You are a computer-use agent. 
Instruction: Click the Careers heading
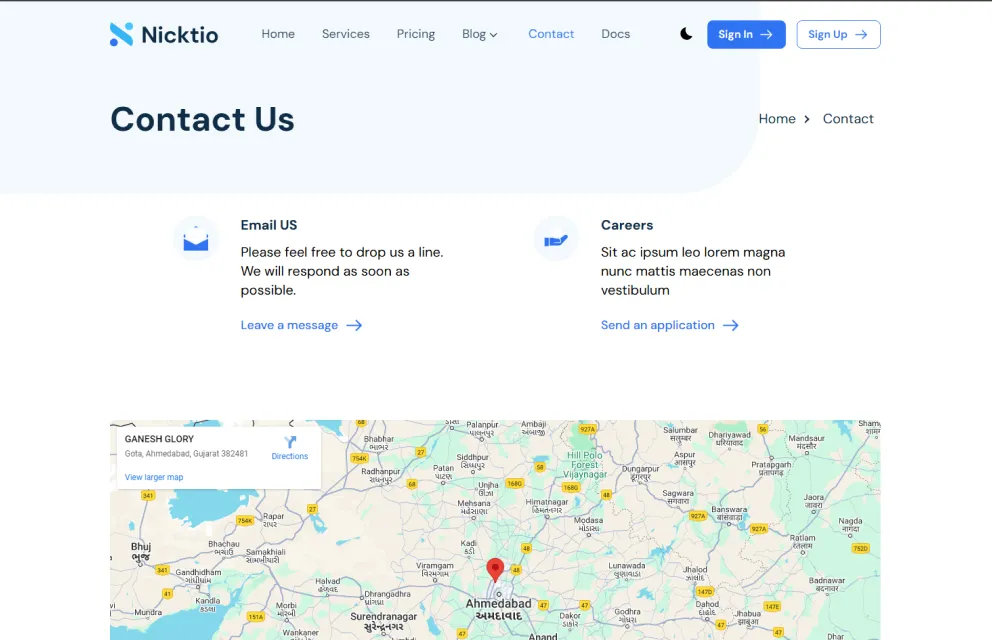(x=627, y=225)
